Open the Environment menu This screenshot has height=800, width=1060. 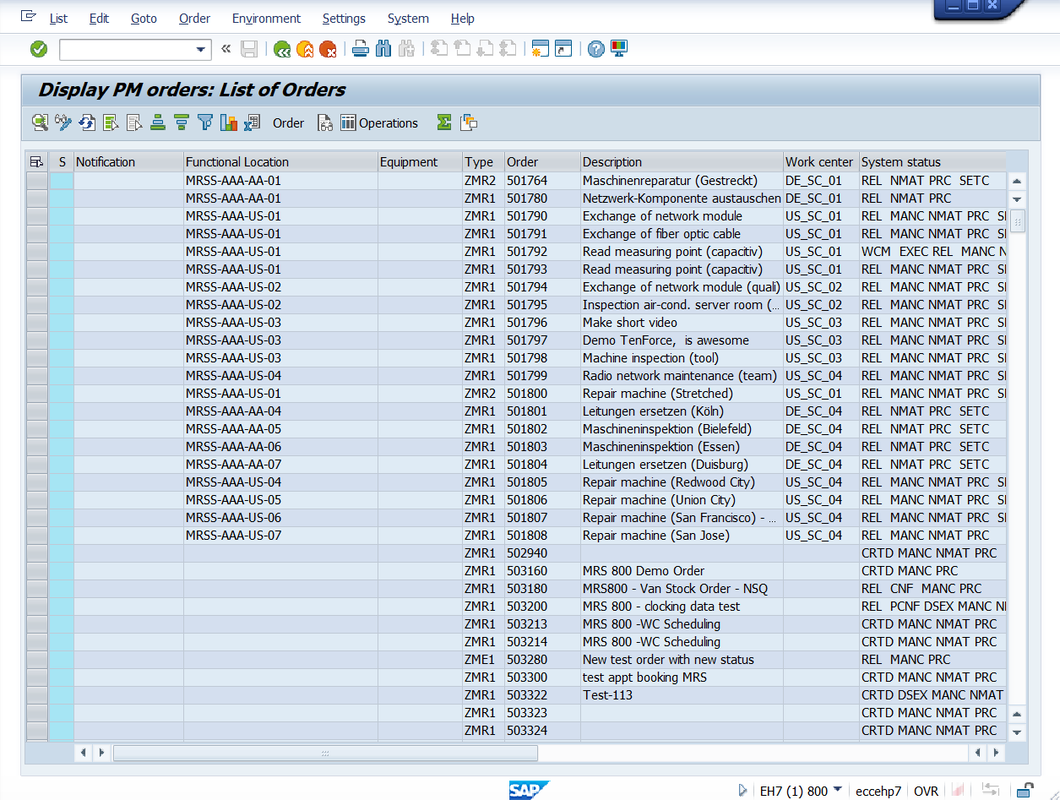(266, 18)
